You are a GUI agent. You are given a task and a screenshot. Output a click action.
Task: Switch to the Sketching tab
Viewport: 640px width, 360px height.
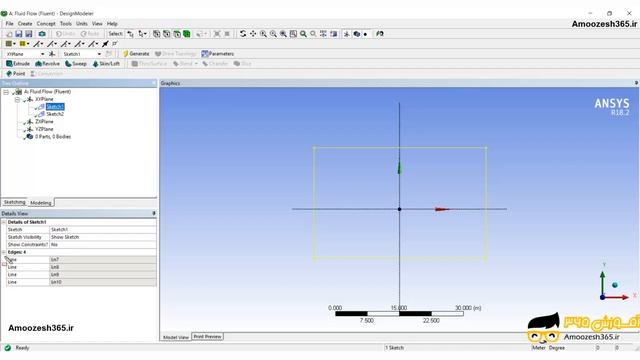coord(14,202)
